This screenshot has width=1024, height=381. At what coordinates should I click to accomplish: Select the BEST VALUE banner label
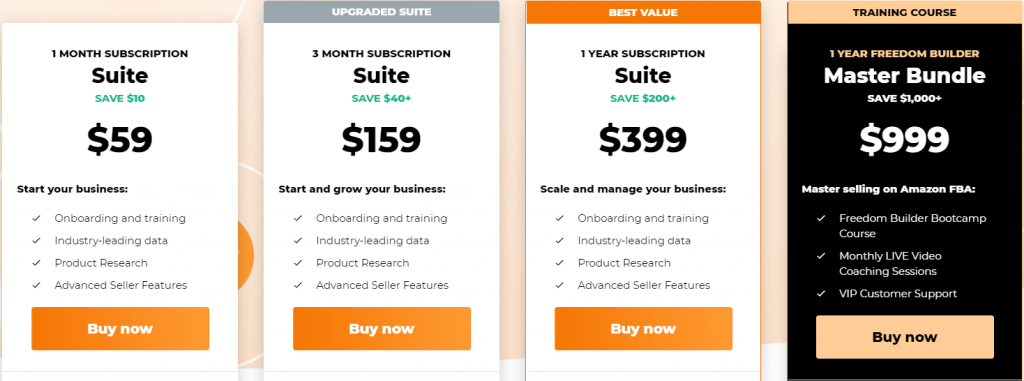[643, 12]
